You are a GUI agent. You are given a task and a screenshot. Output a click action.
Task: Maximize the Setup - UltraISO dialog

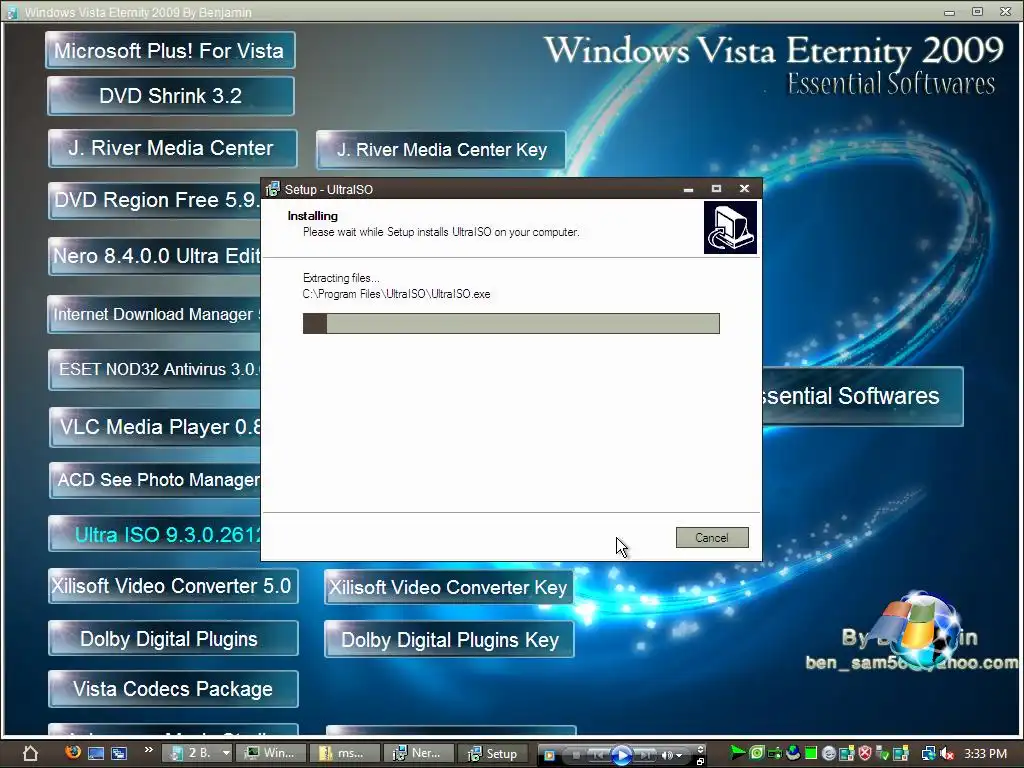click(716, 189)
